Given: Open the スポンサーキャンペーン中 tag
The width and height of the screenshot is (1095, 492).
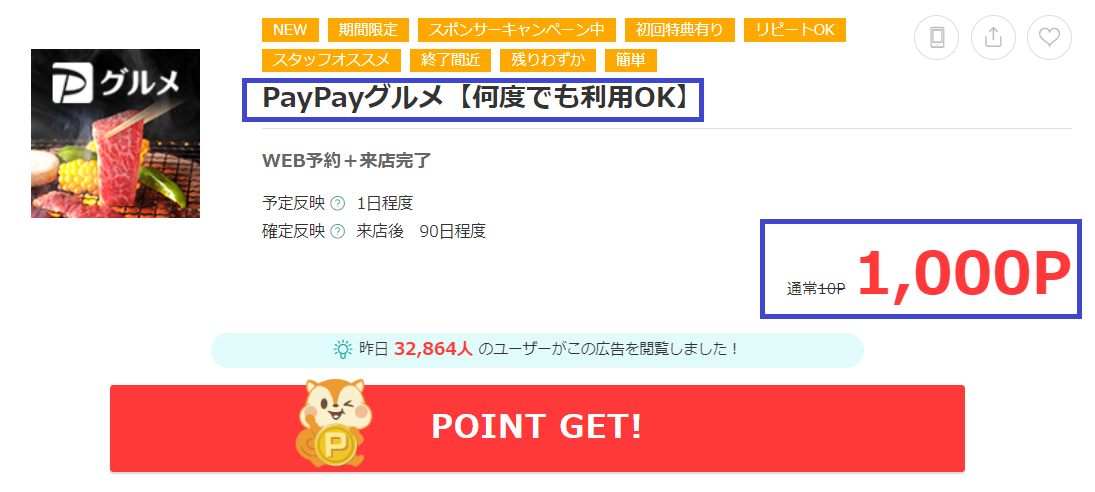Looking at the screenshot, I should [516, 30].
